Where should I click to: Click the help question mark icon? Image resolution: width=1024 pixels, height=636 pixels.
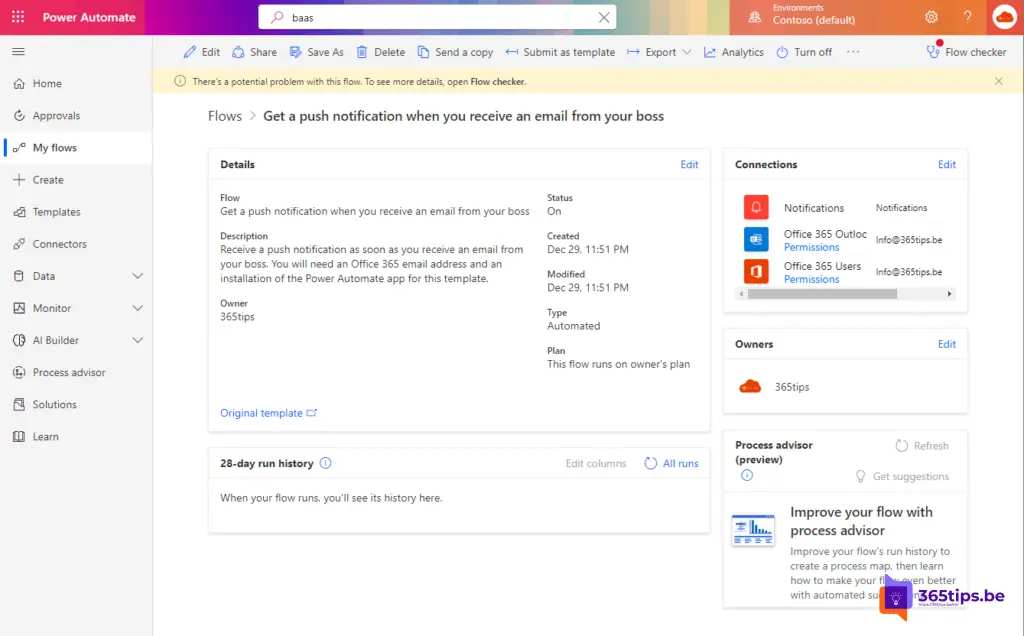coord(967,17)
